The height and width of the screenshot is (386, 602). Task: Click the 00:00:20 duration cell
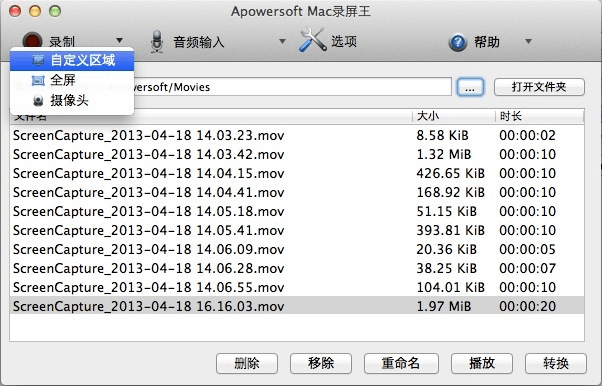pyautogui.click(x=528, y=306)
